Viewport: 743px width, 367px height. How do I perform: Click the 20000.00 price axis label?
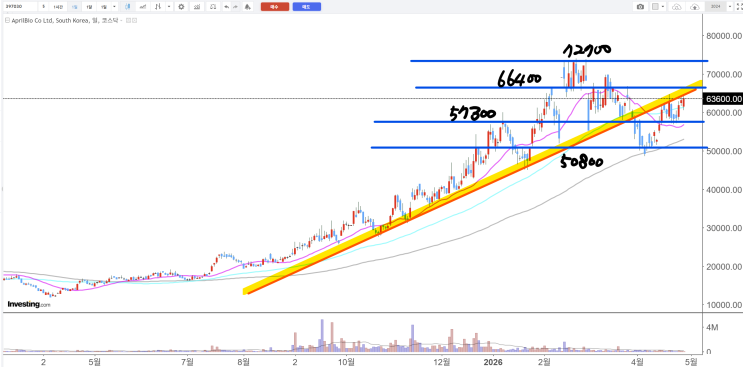pos(724,267)
